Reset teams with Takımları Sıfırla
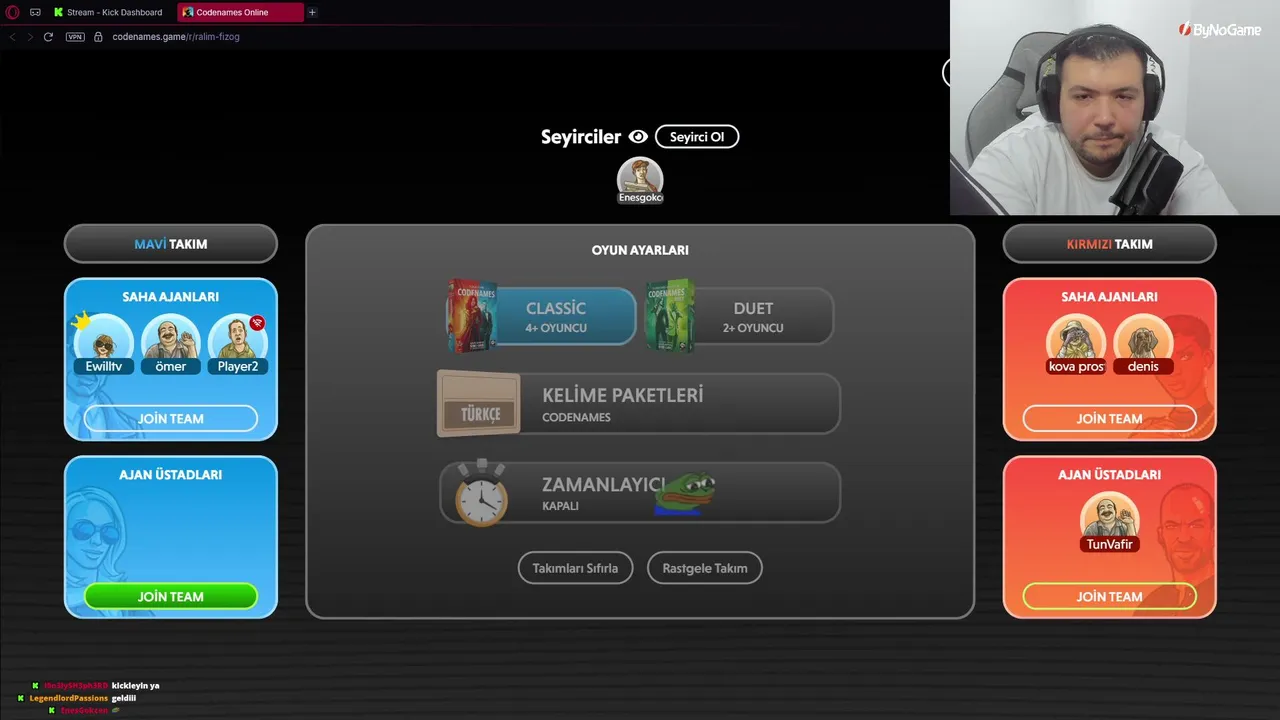 pyautogui.click(x=575, y=568)
